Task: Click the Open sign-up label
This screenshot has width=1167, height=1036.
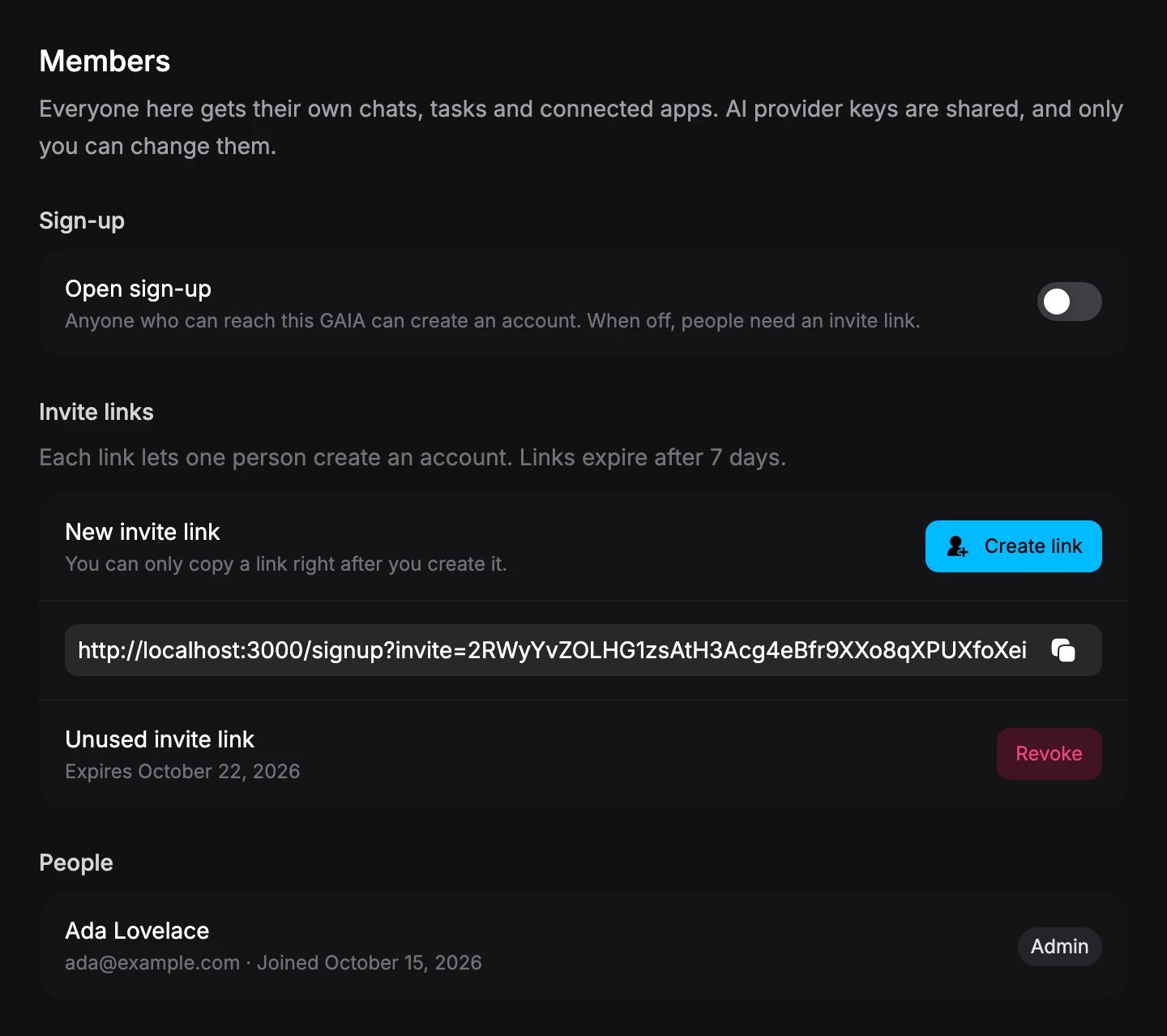Action: 138,289
